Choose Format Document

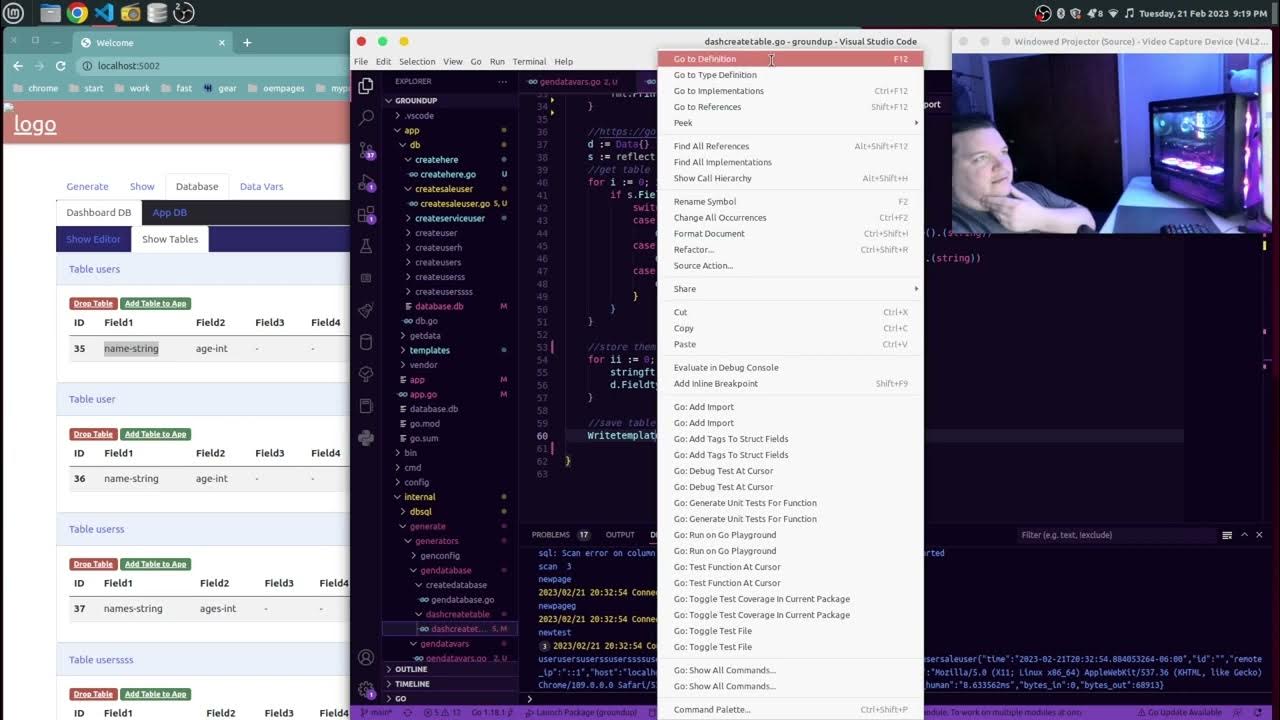pos(790,234)
